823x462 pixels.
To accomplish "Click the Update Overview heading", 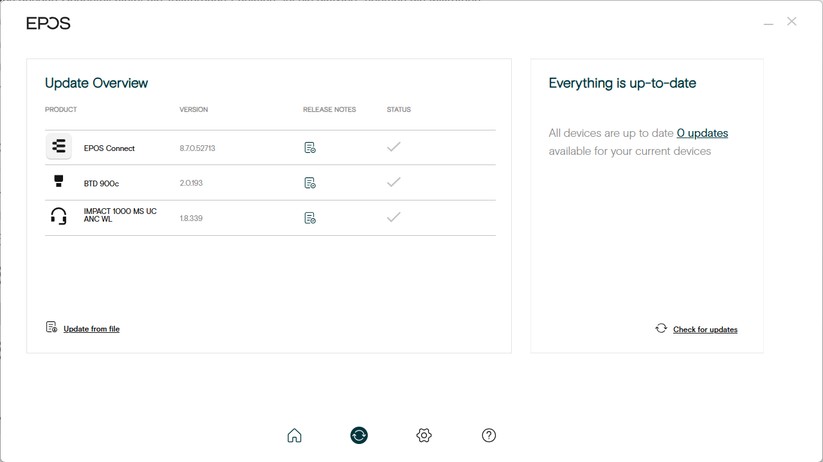I will coord(97,83).
